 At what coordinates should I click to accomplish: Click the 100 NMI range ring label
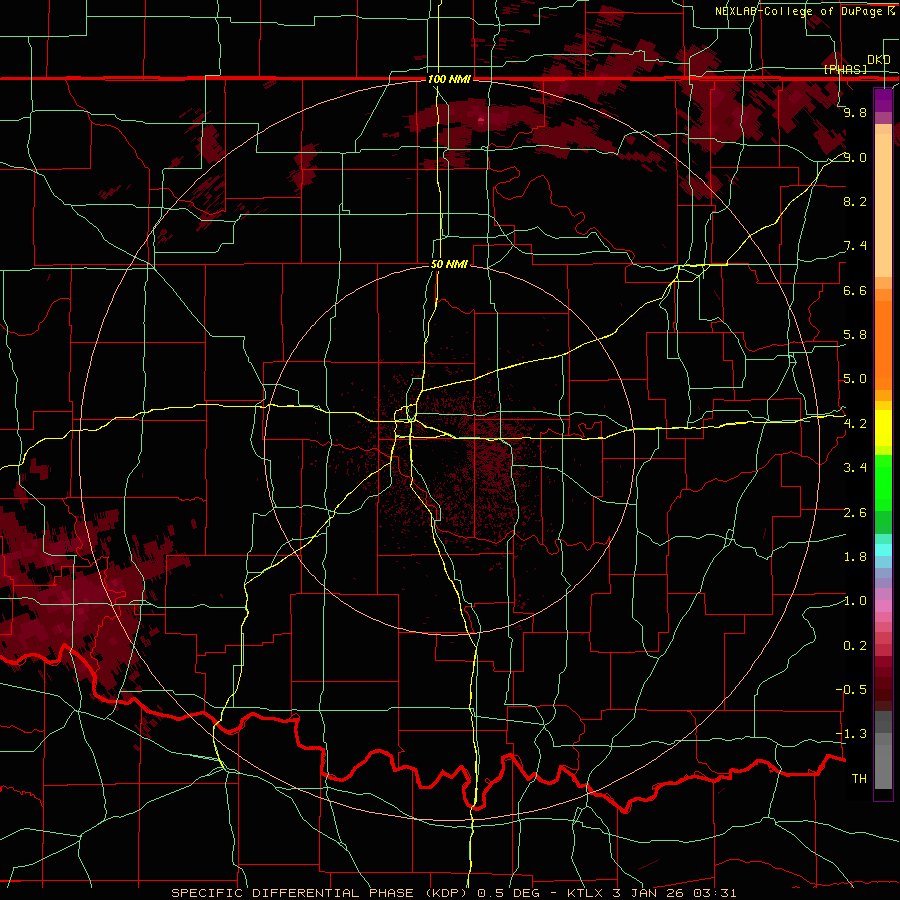pyautogui.click(x=449, y=79)
